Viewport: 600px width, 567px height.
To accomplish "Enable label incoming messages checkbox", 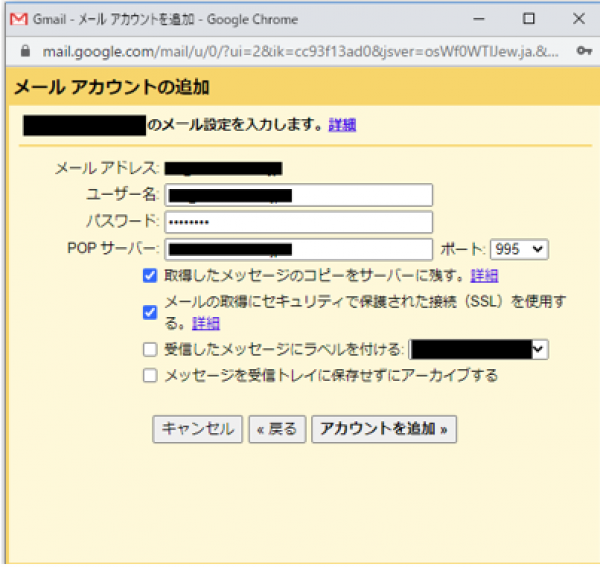I will (x=150, y=349).
